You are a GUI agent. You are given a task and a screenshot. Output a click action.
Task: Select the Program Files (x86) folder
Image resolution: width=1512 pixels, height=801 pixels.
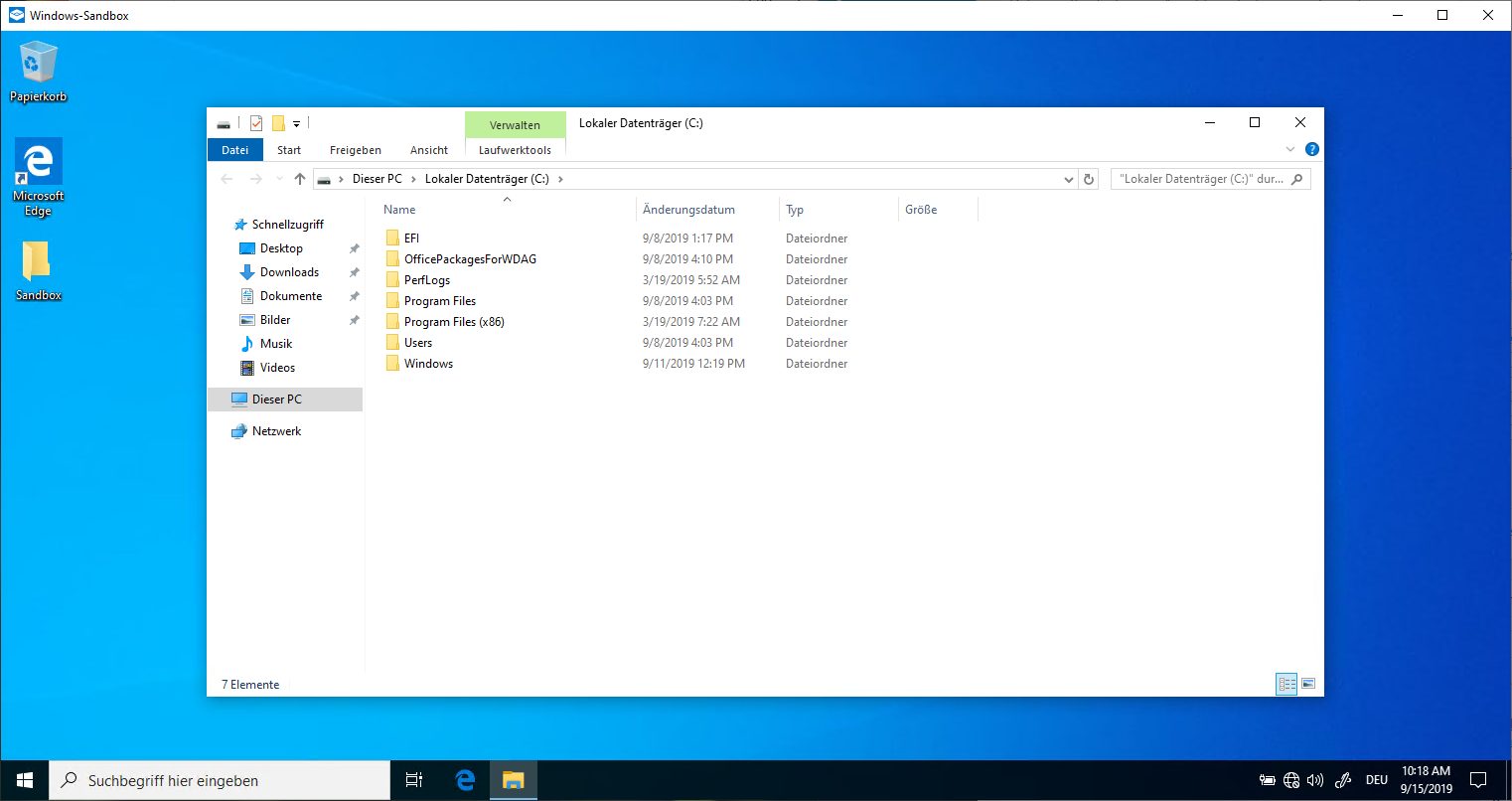pos(454,322)
